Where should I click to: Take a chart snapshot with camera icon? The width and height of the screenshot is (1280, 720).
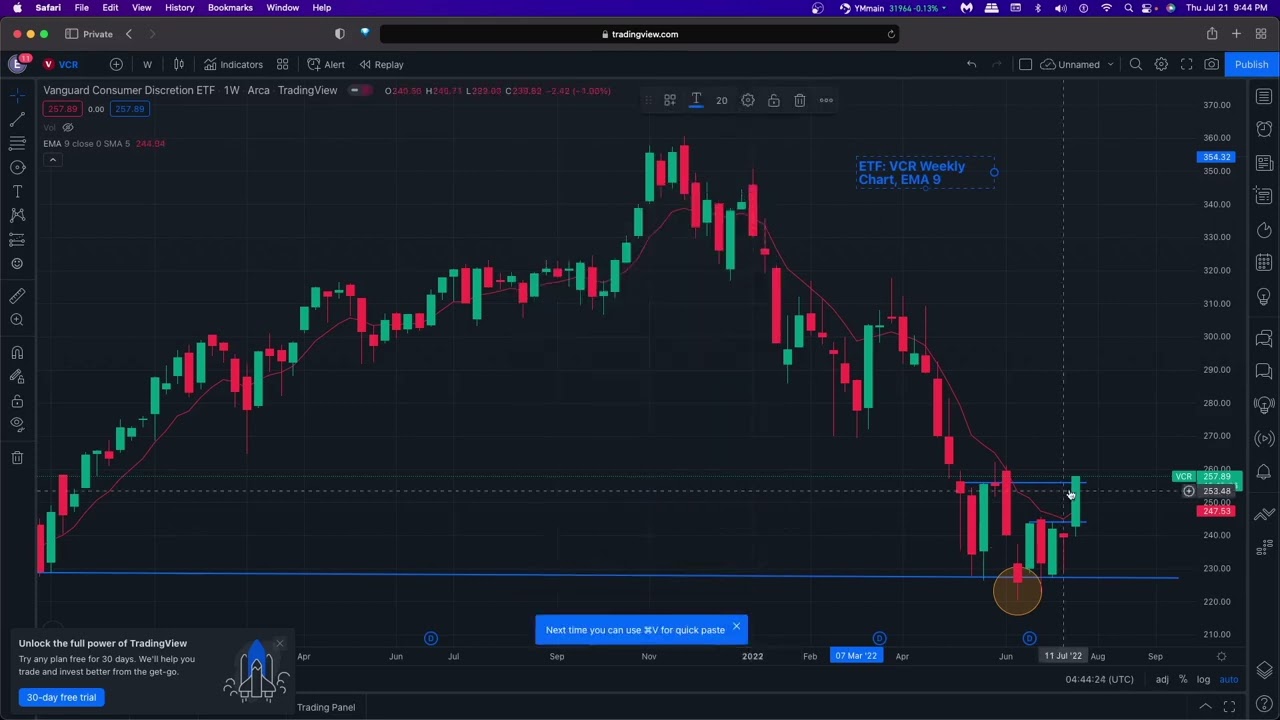click(1211, 64)
